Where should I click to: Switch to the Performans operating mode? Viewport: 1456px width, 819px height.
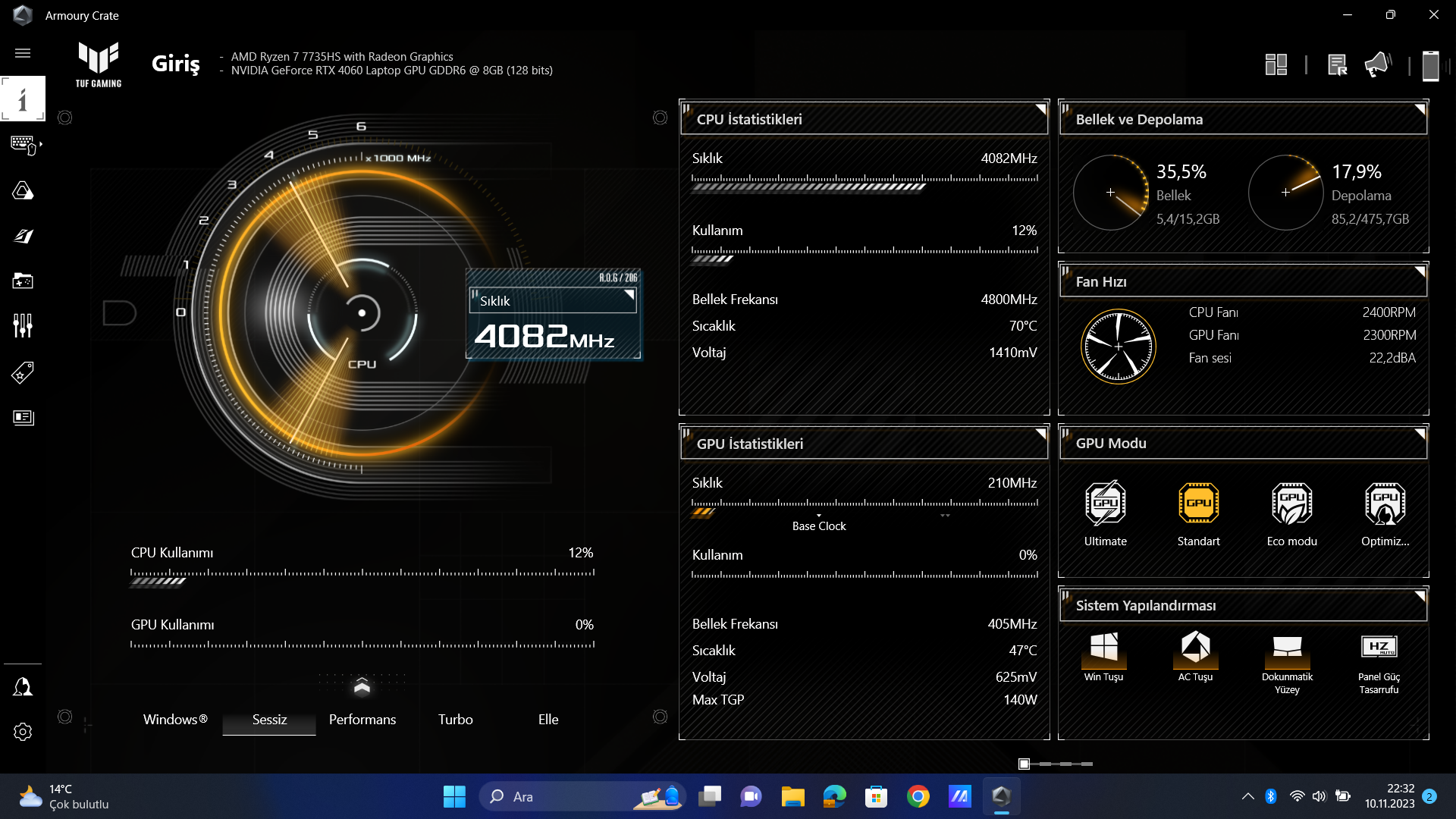pos(362,720)
